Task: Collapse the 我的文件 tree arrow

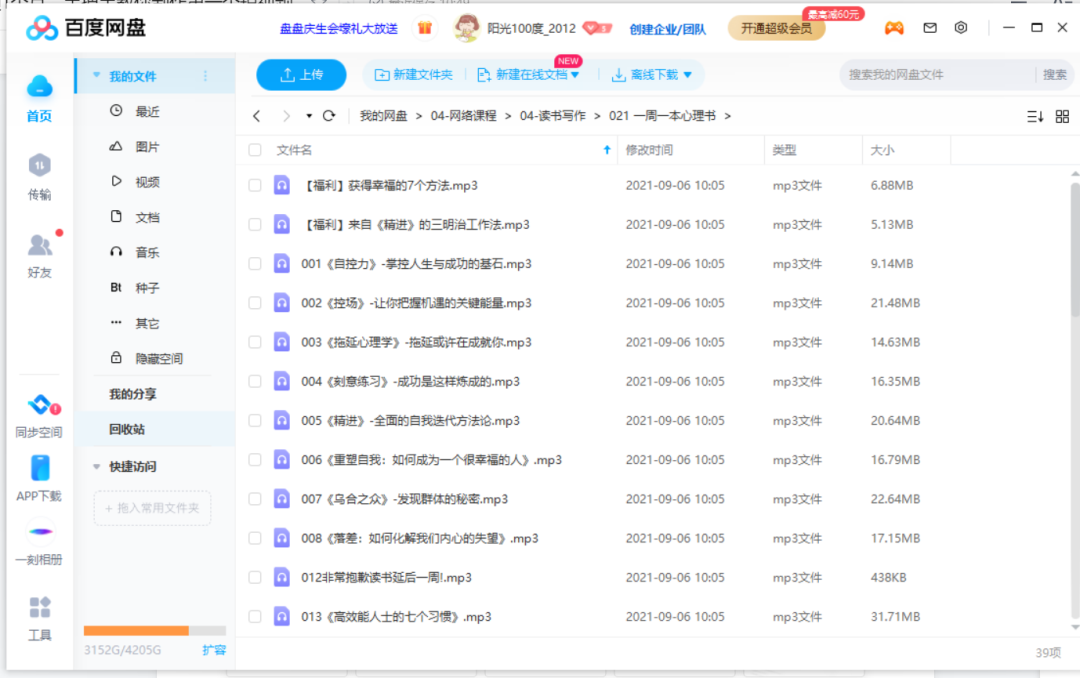Action: pyautogui.click(x=96, y=76)
